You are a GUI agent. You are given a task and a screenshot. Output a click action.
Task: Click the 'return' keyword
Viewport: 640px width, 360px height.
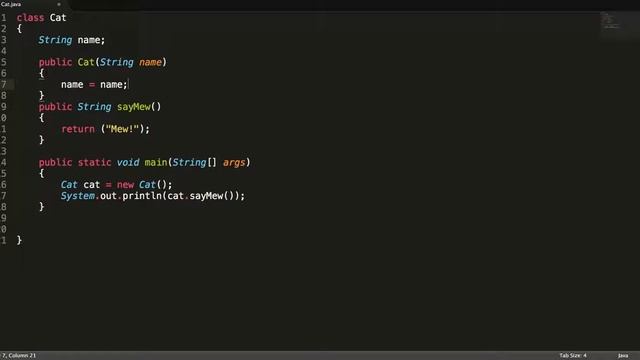point(78,129)
